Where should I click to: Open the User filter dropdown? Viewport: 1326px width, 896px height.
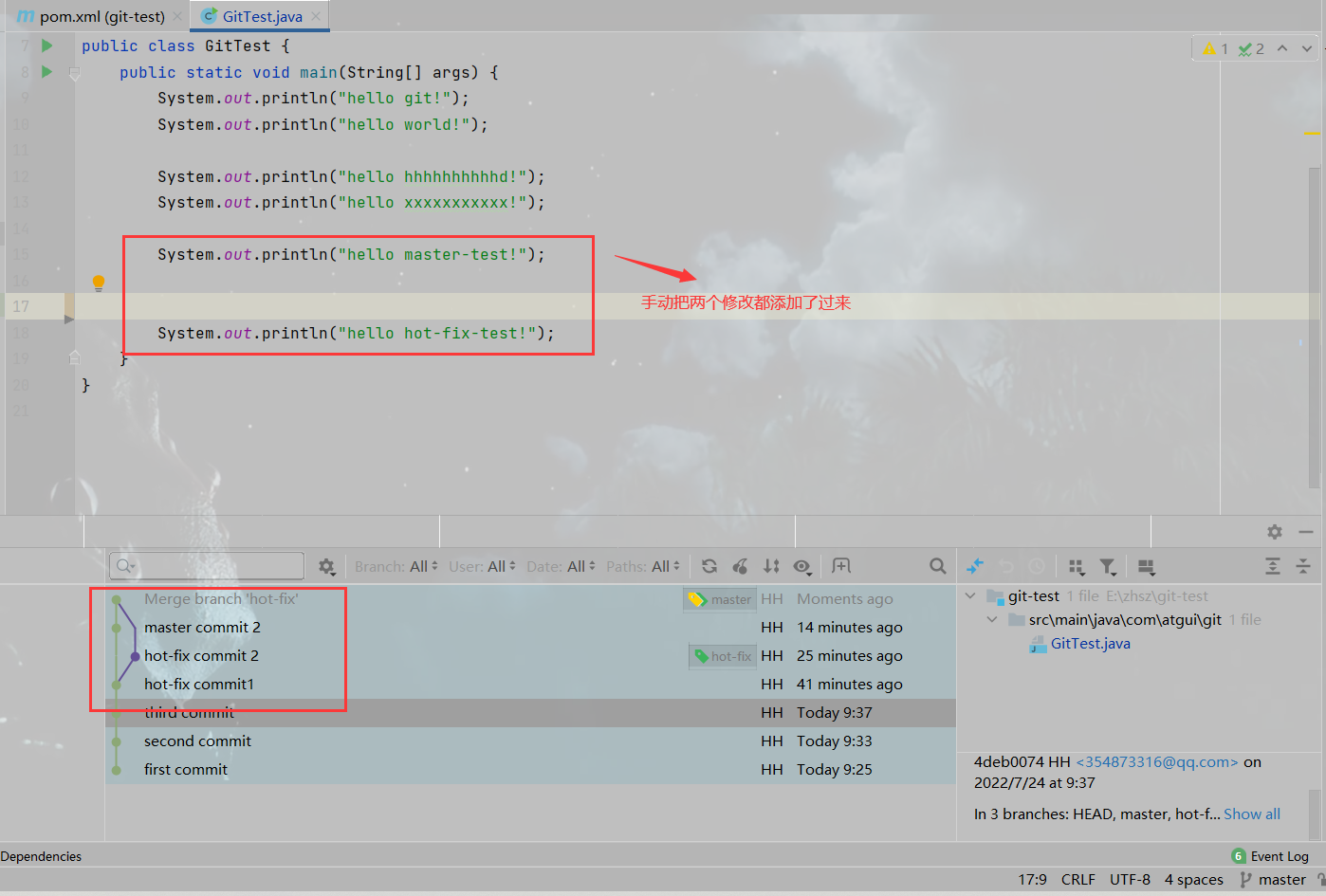click(482, 566)
